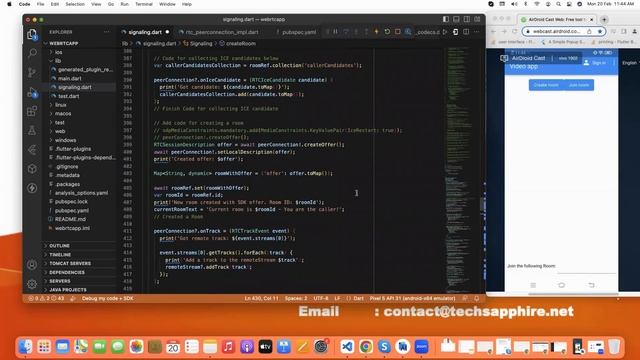Screen dimensions: 640x360
Task: Open the Explorer view in activity bar
Action: click(x=32, y=34)
